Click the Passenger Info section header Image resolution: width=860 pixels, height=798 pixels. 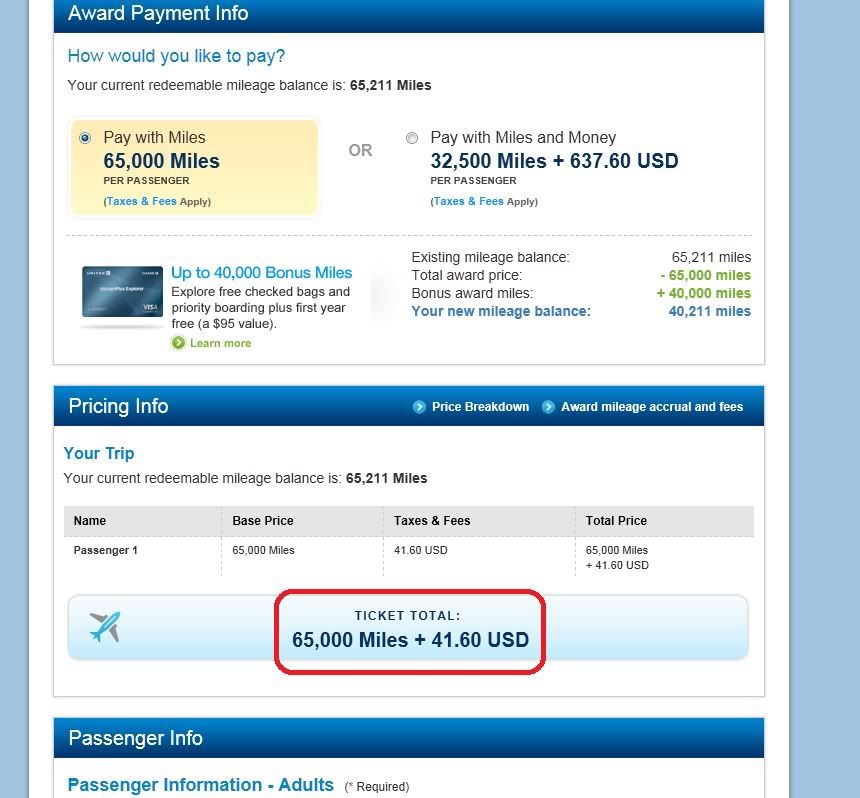135,738
